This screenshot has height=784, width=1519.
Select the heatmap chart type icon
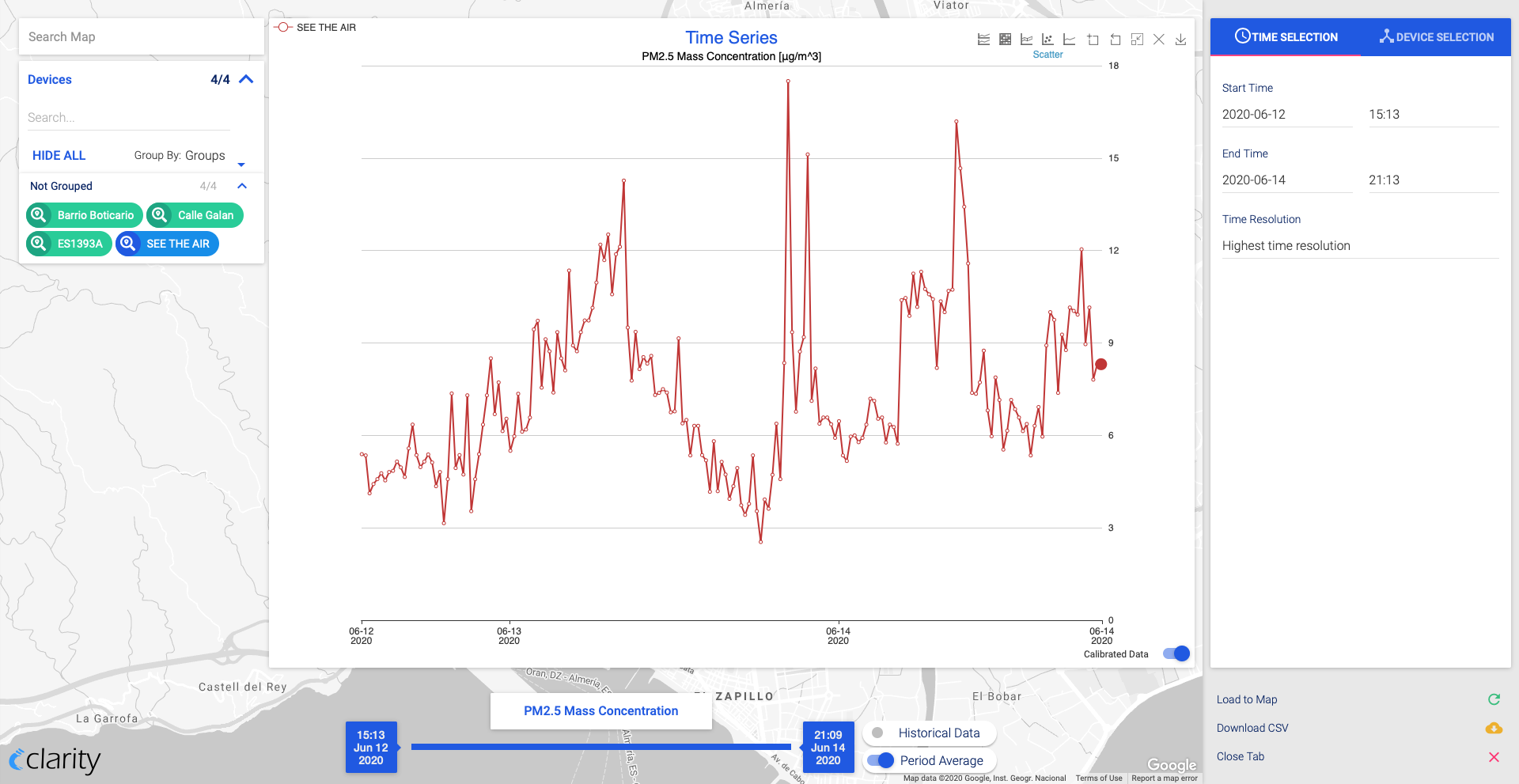coord(1005,40)
